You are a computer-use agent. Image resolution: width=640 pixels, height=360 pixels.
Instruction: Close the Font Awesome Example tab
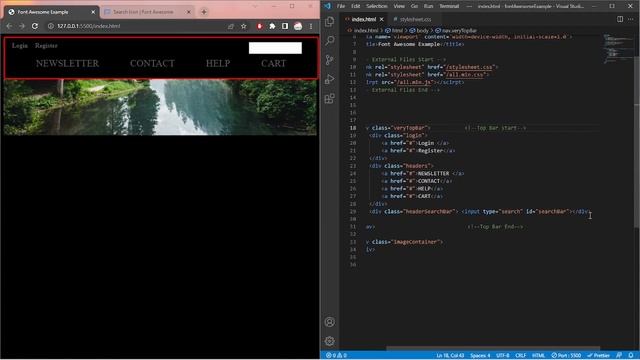tap(93, 12)
